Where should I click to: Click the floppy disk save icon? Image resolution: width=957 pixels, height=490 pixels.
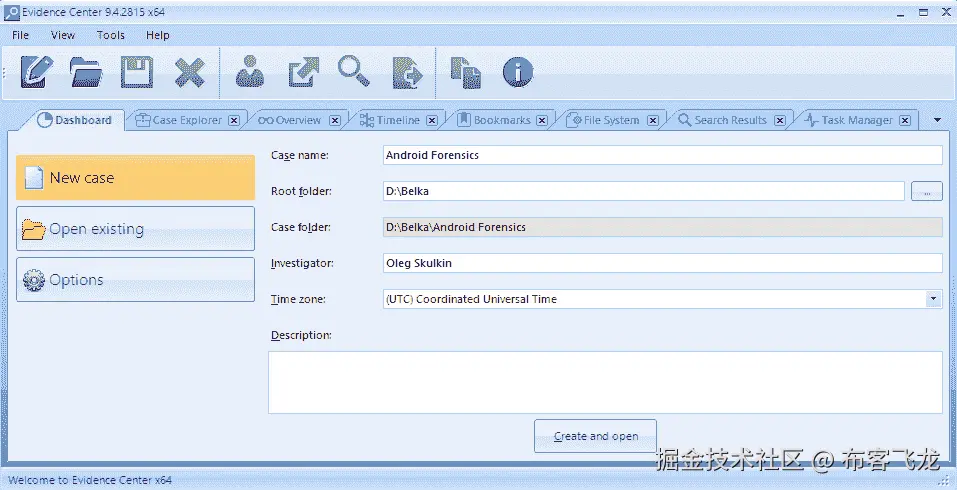click(x=137, y=72)
